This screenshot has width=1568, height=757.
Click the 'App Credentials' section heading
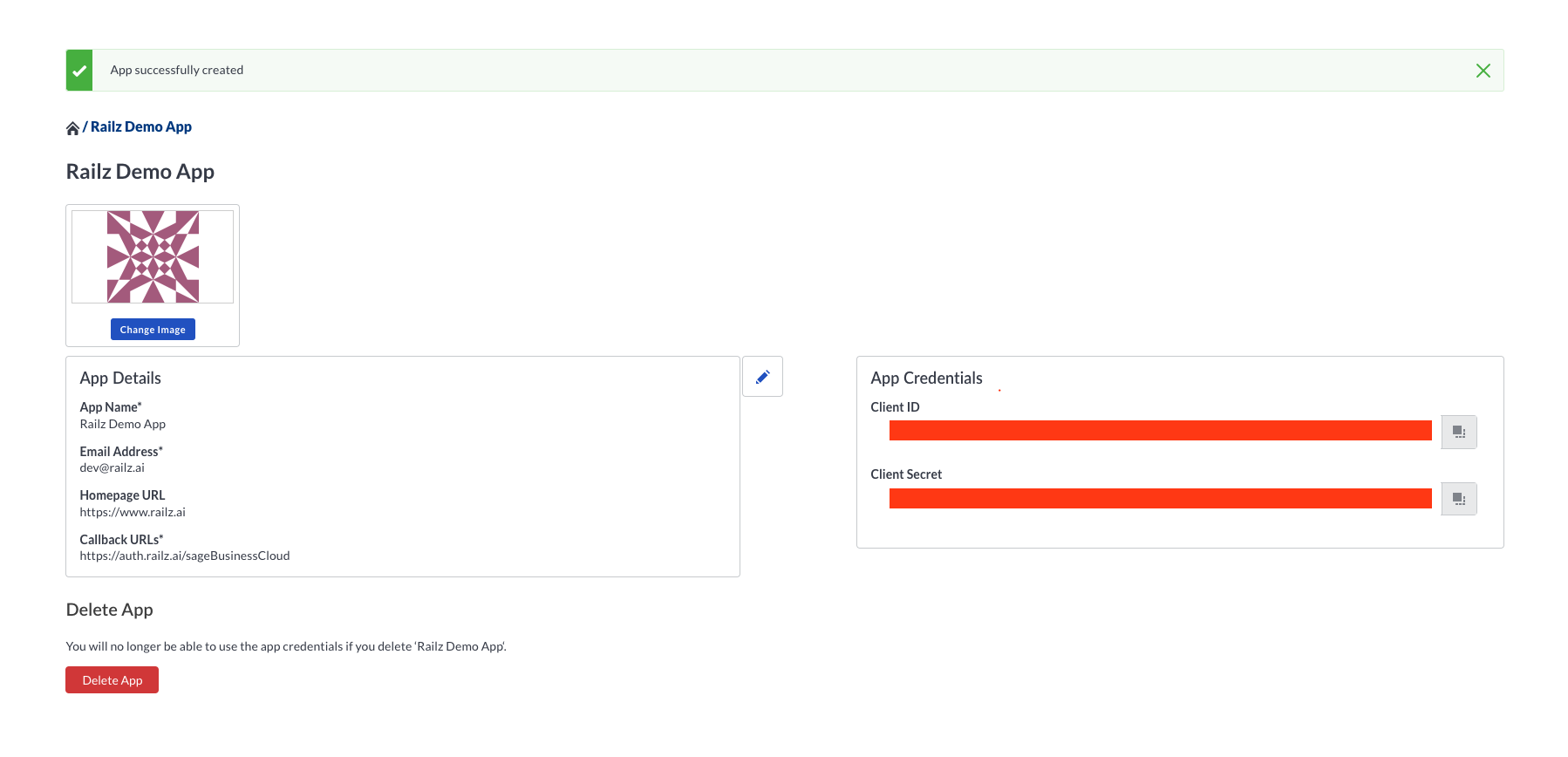(926, 378)
